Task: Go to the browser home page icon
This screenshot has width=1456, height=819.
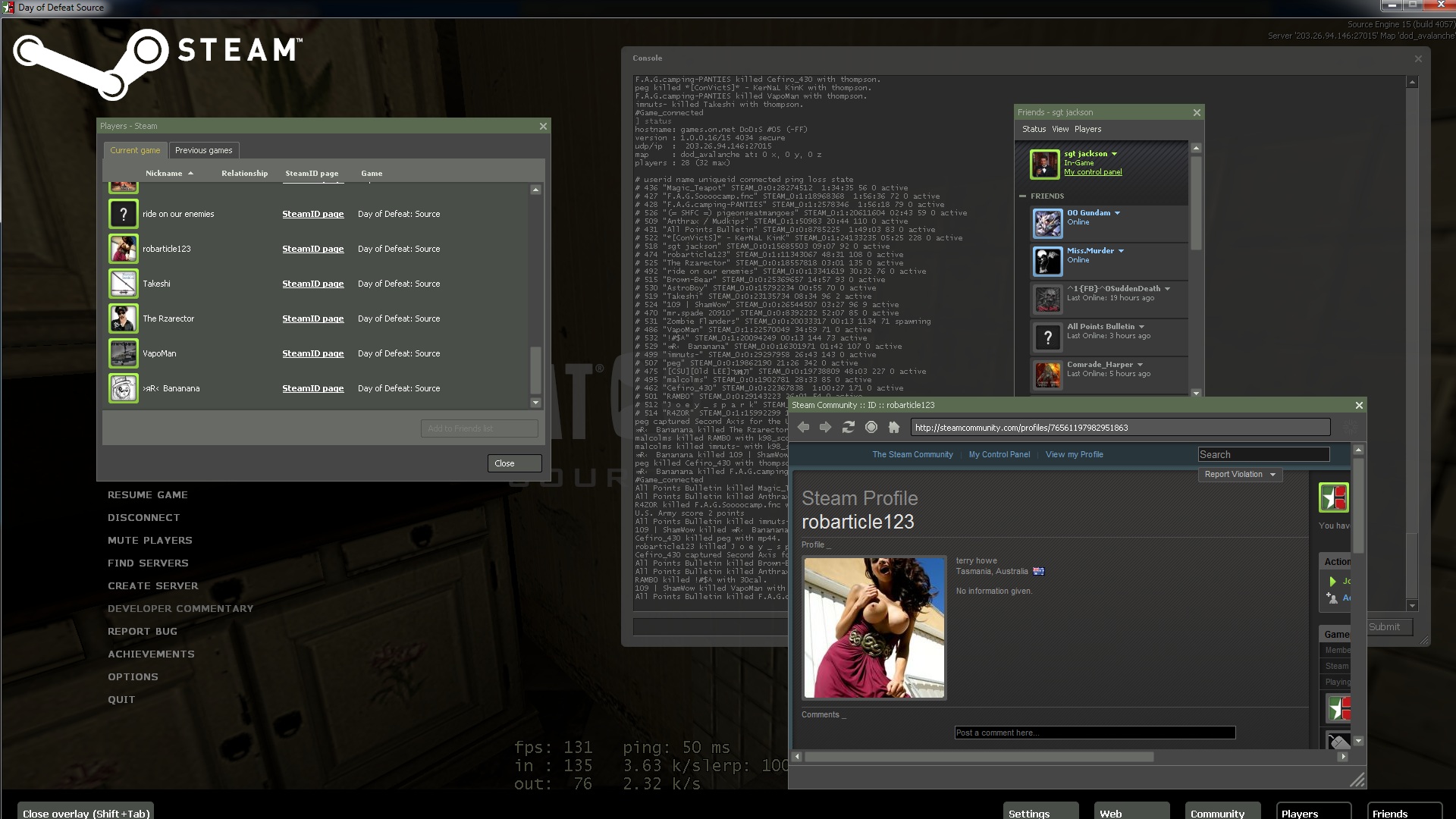Action: tap(894, 428)
